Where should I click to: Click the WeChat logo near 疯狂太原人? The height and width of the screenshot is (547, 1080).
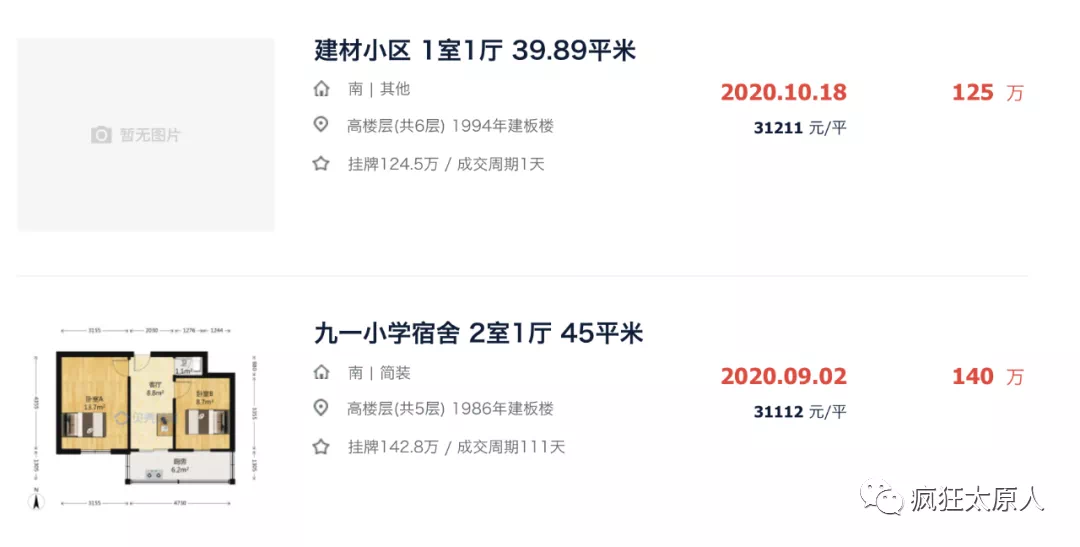881,497
